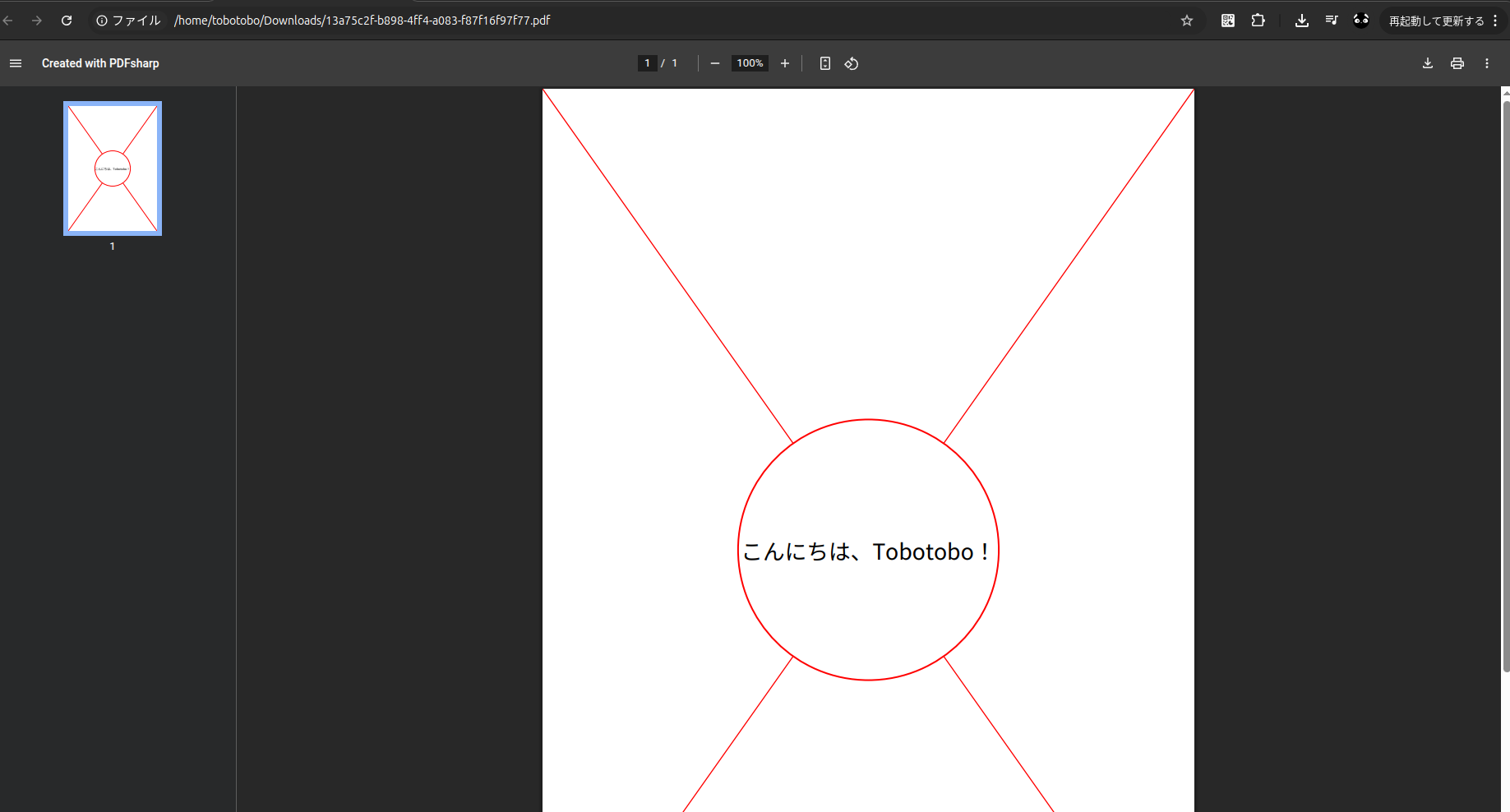The width and height of the screenshot is (1510, 812).
Task: Click 再起動して更新する update button
Action: 1437,21
